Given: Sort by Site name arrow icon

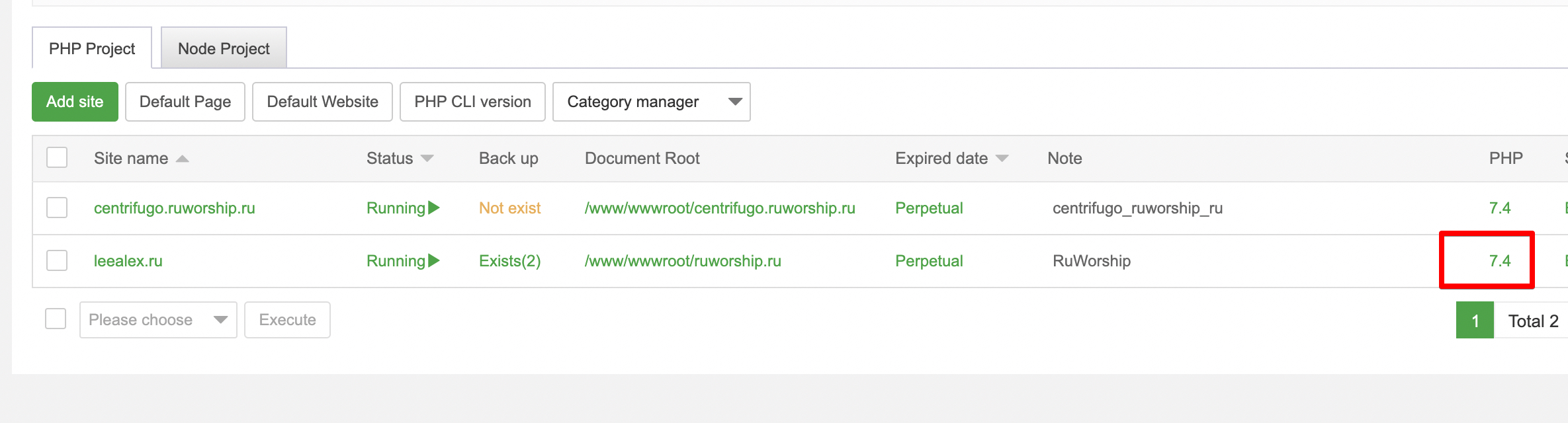Looking at the screenshot, I should pos(183,159).
